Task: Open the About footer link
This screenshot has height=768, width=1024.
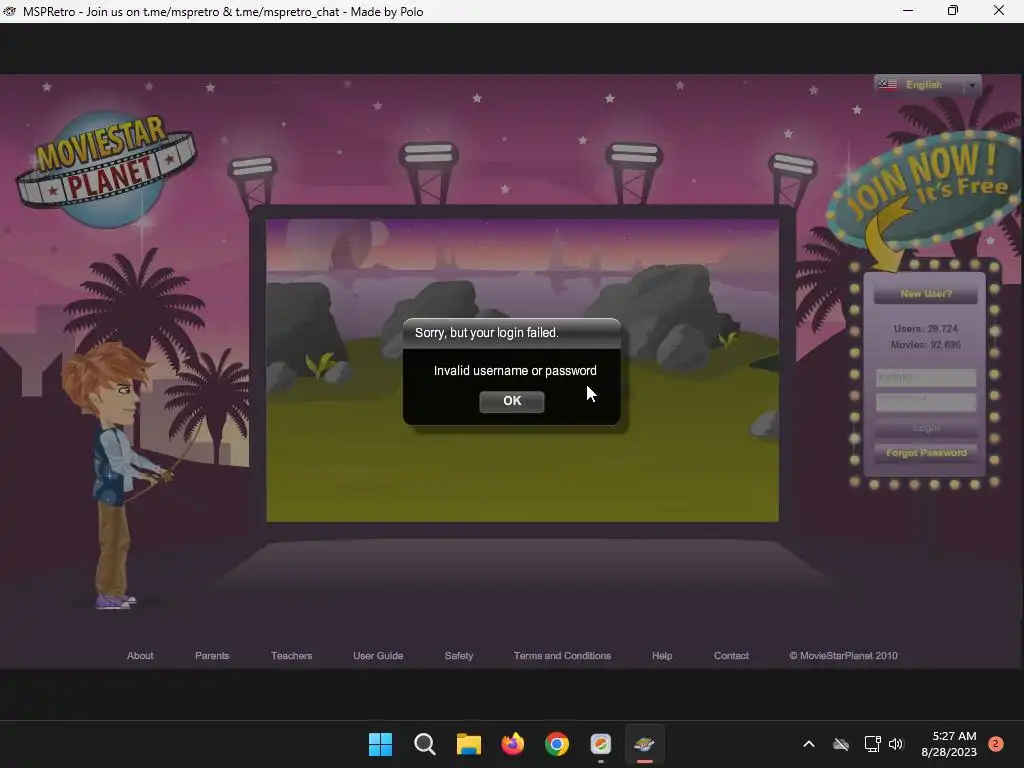Action: click(x=140, y=656)
